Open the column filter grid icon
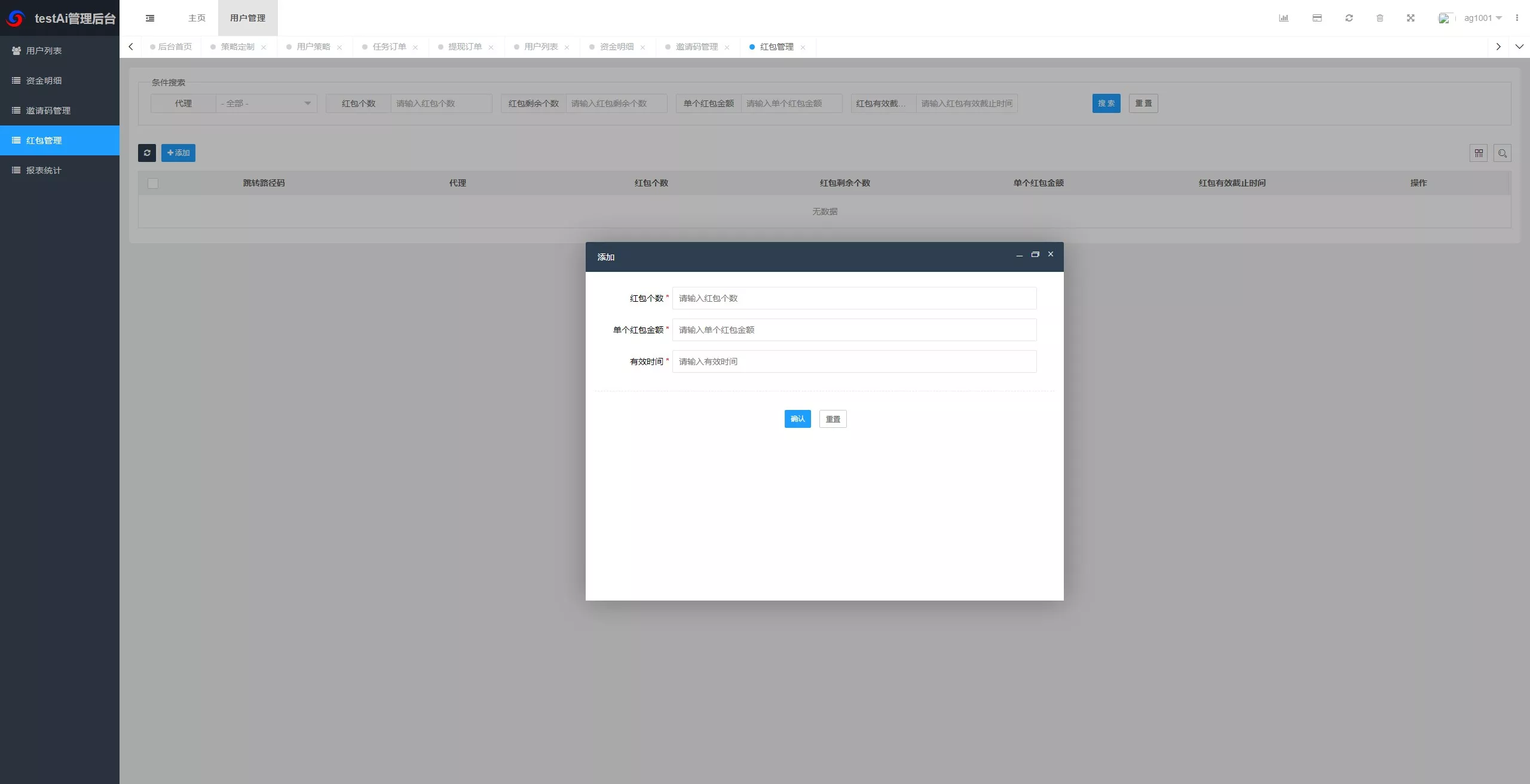Viewport: 1530px width, 784px height. (x=1479, y=153)
